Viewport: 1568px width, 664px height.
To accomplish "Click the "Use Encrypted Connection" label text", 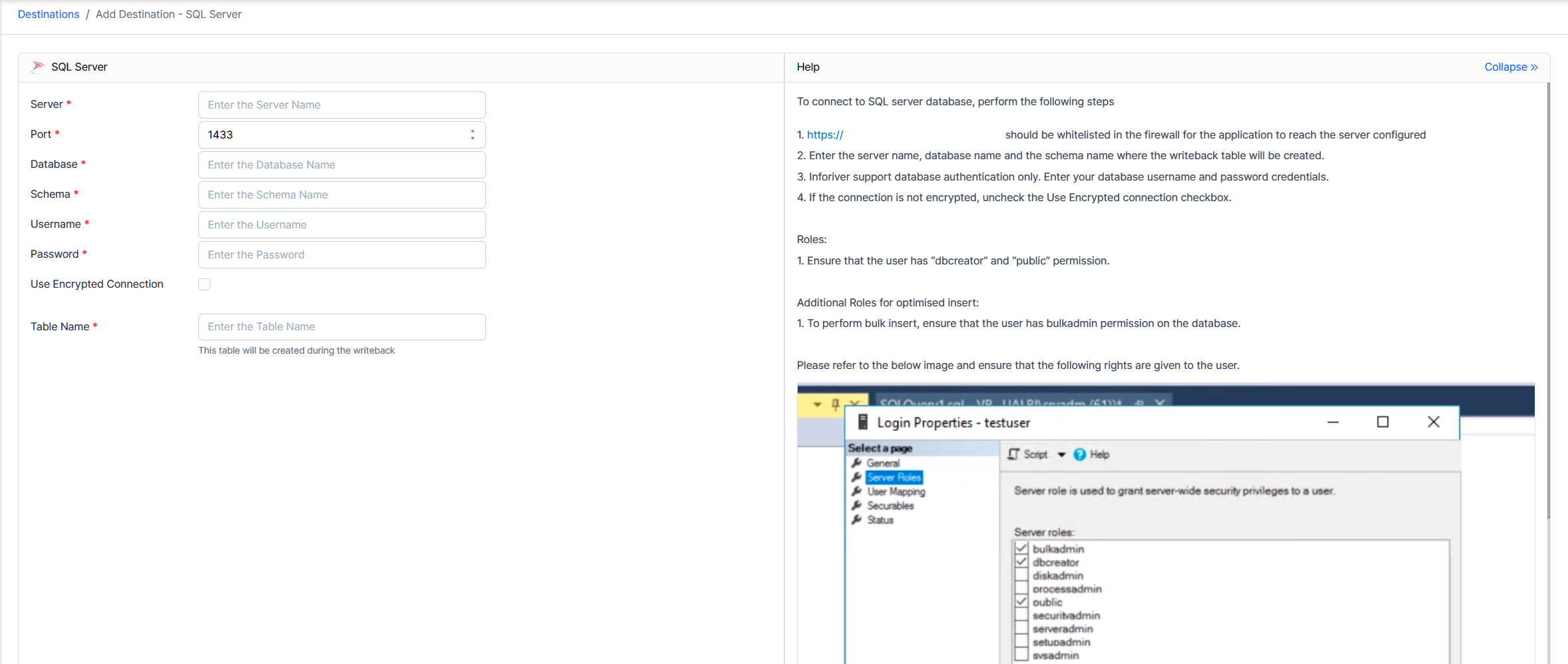I will click(x=97, y=284).
